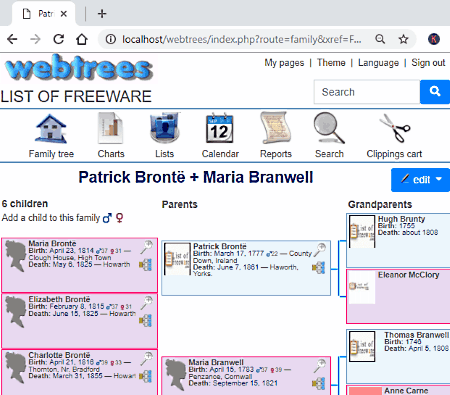Open Thomas Branwell's name link
The width and height of the screenshot is (450, 395).
pyautogui.click(x=417, y=335)
